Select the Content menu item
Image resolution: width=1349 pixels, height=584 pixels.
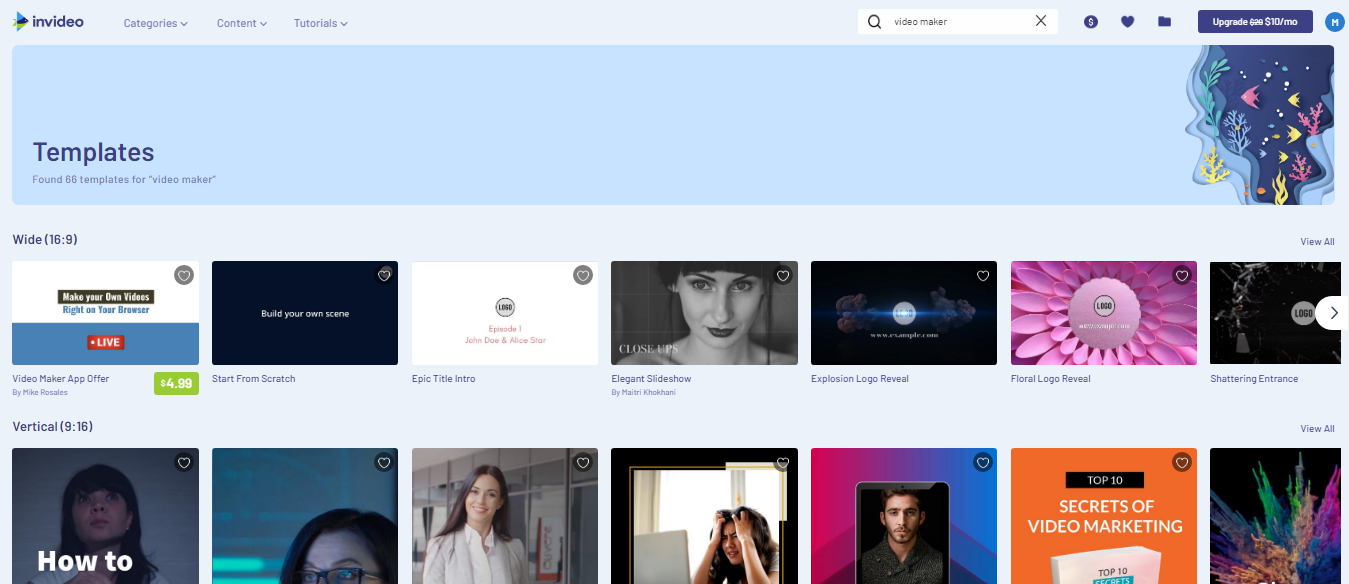pos(240,23)
